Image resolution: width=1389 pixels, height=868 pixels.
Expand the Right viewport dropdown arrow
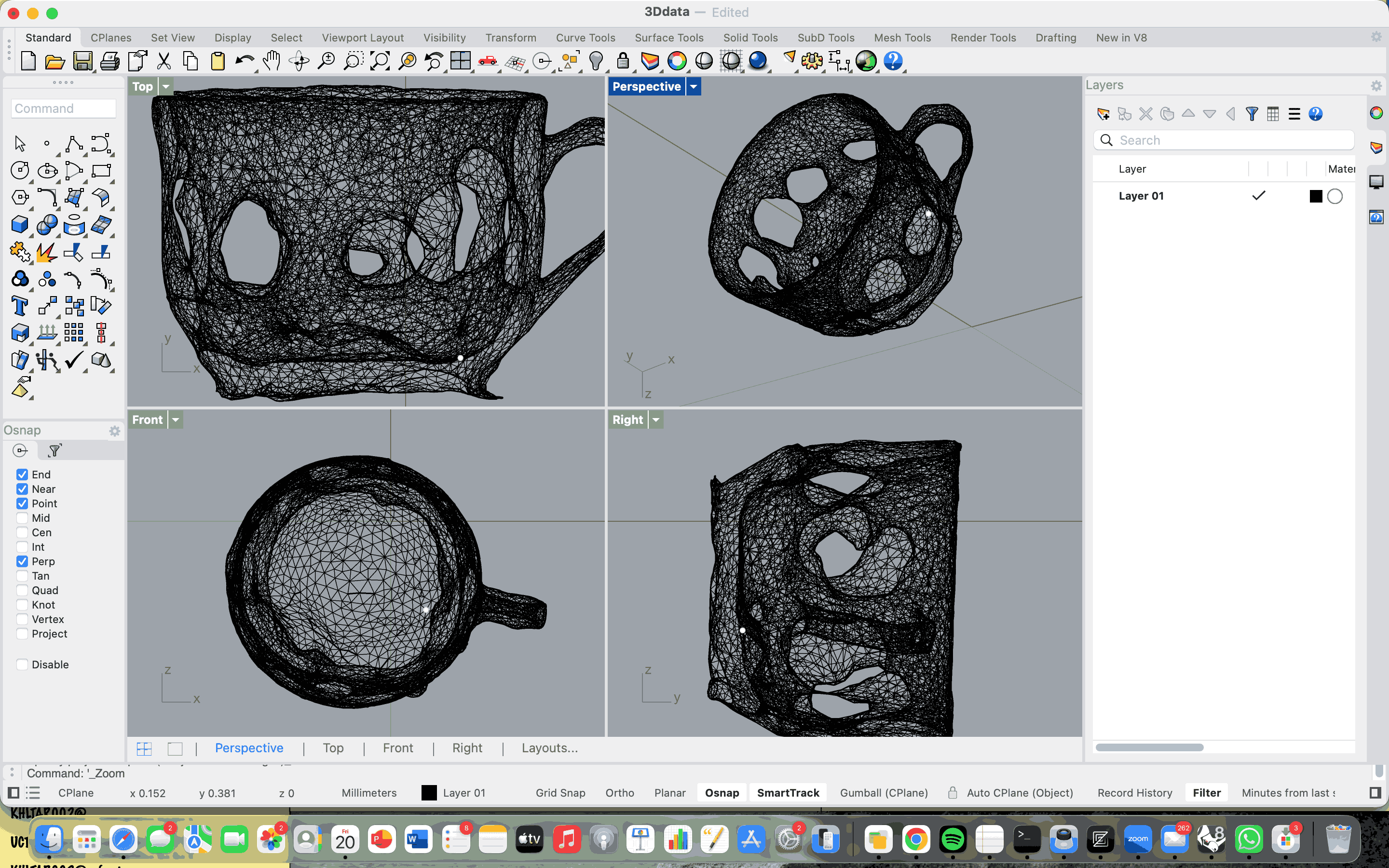pyautogui.click(x=656, y=420)
